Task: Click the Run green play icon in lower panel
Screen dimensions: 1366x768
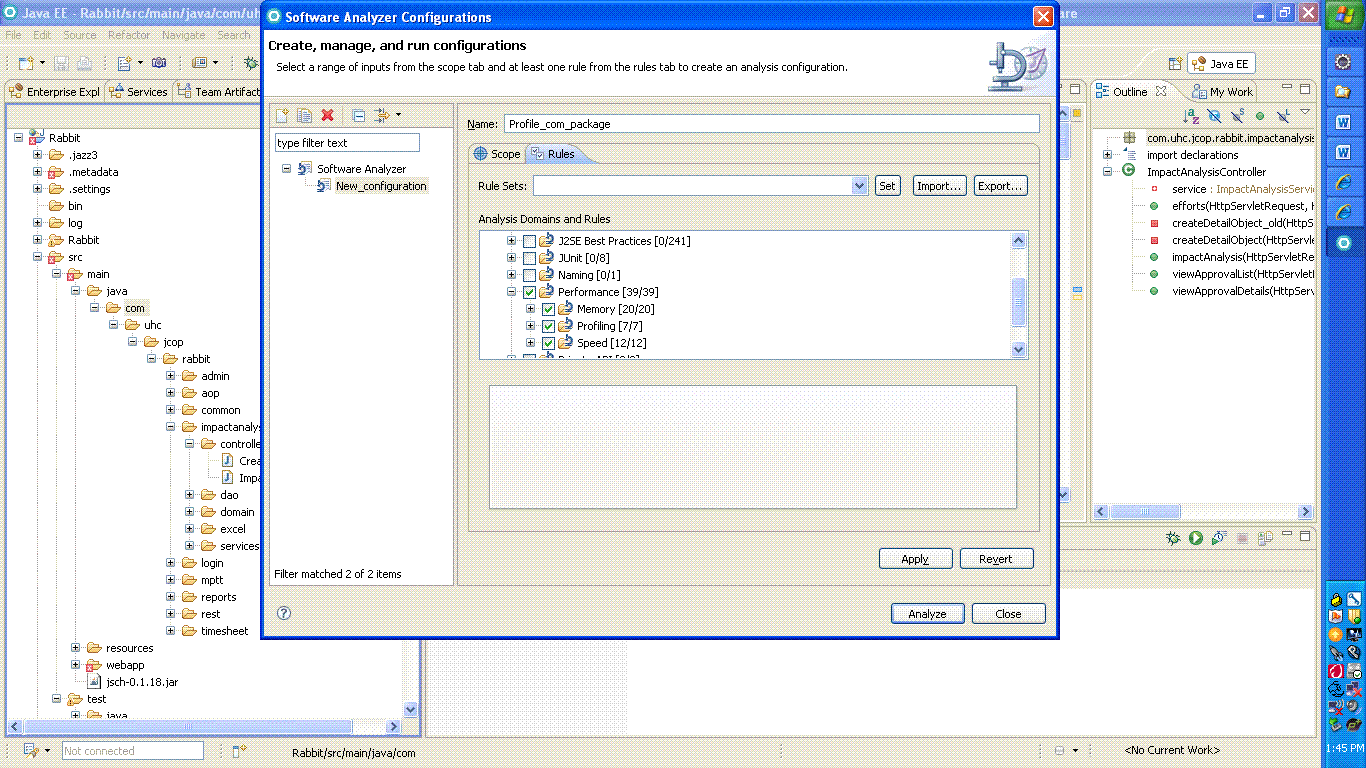Action: coord(1196,538)
